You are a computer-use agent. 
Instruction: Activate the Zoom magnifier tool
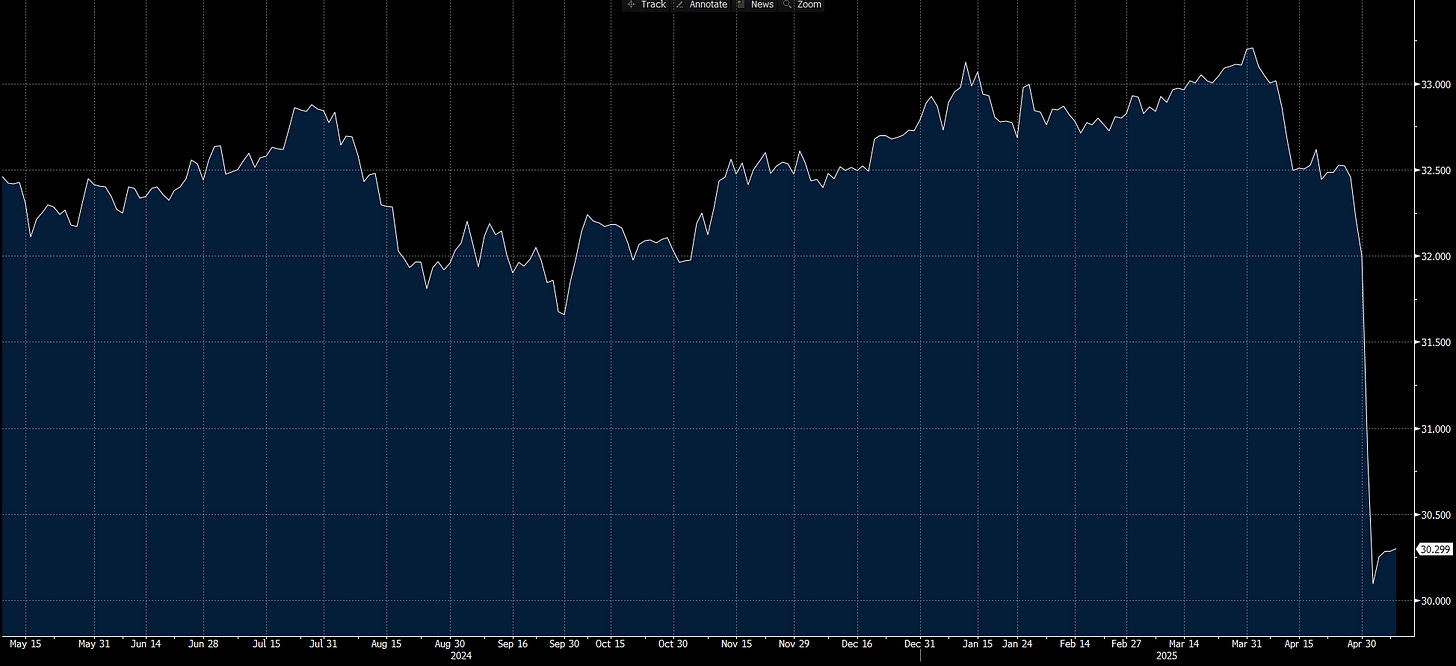click(x=802, y=5)
